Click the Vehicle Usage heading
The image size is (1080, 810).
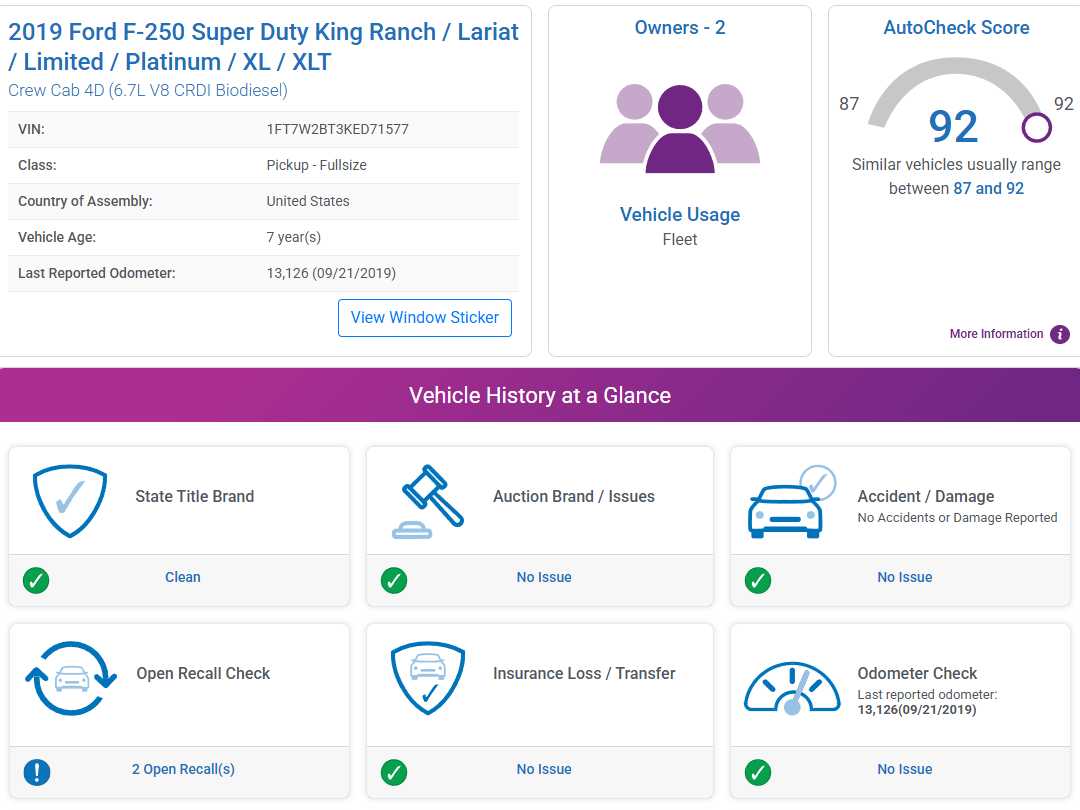(680, 215)
